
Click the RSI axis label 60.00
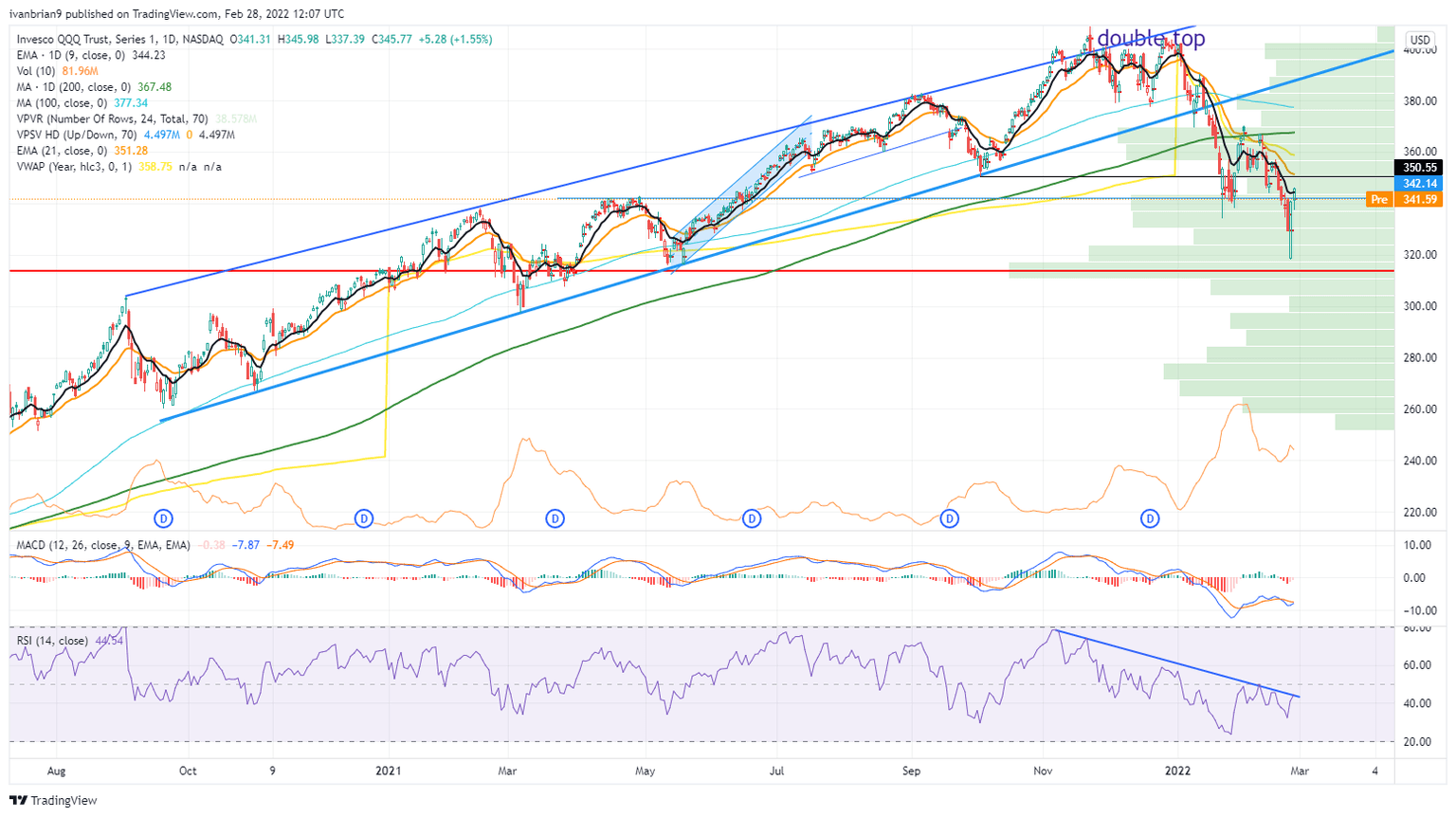pyautogui.click(x=1417, y=665)
